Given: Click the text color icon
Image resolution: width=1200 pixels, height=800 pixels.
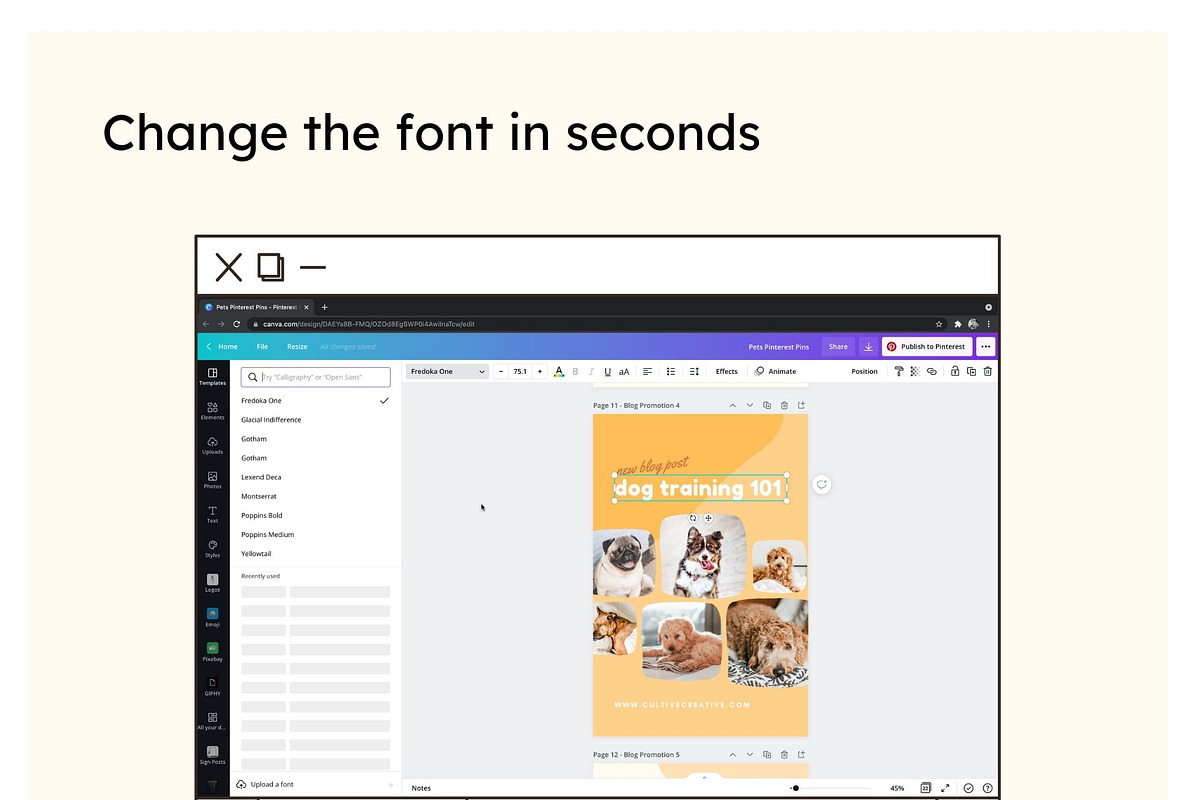Looking at the screenshot, I should click(x=559, y=371).
